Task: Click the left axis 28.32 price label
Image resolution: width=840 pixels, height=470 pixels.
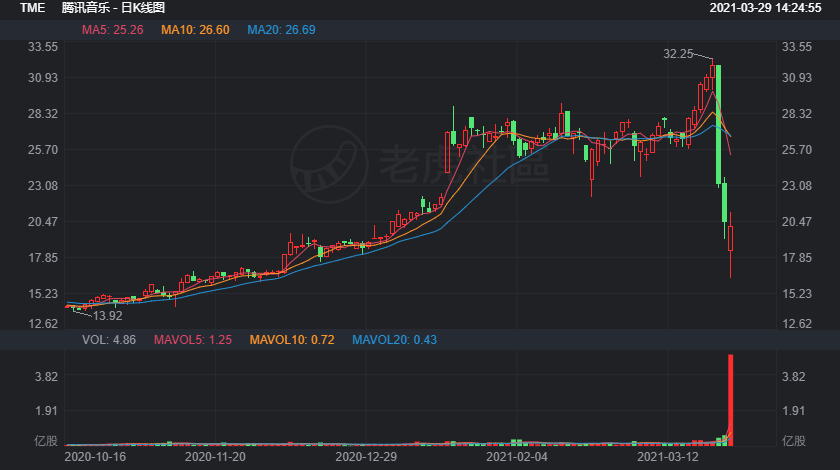Action: point(43,114)
